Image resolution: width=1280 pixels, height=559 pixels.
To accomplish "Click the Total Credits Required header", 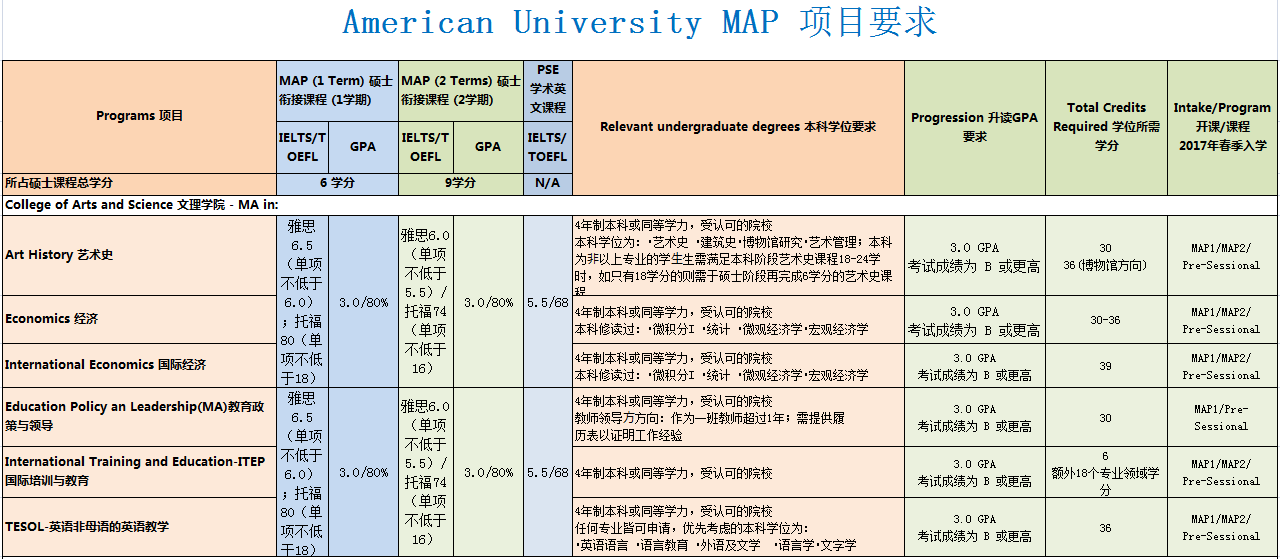I will click(x=1106, y=127).
